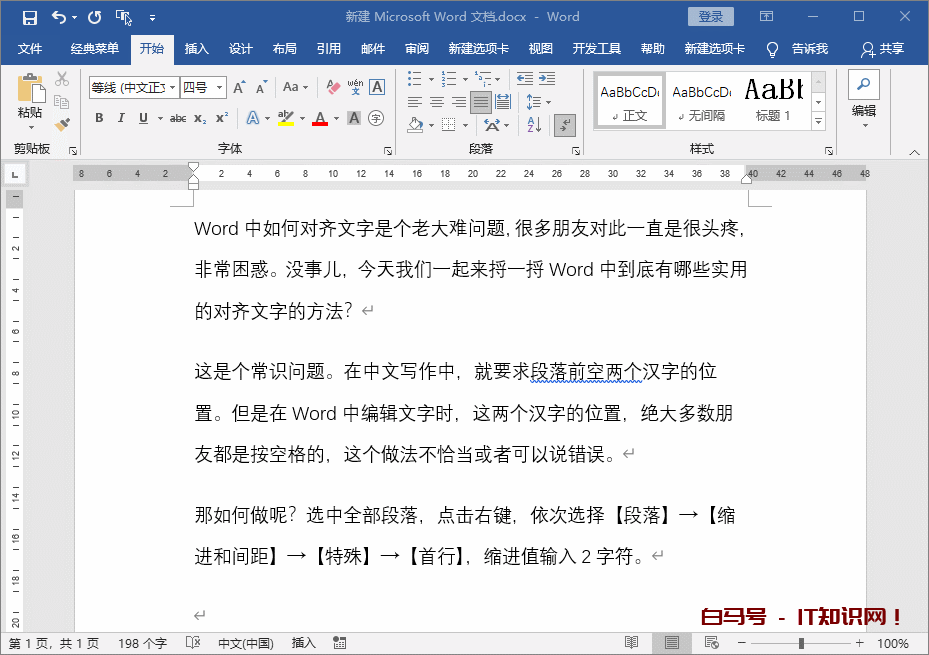
Task: Select the Sort icon in paragraph group
Action: [534, 125]
